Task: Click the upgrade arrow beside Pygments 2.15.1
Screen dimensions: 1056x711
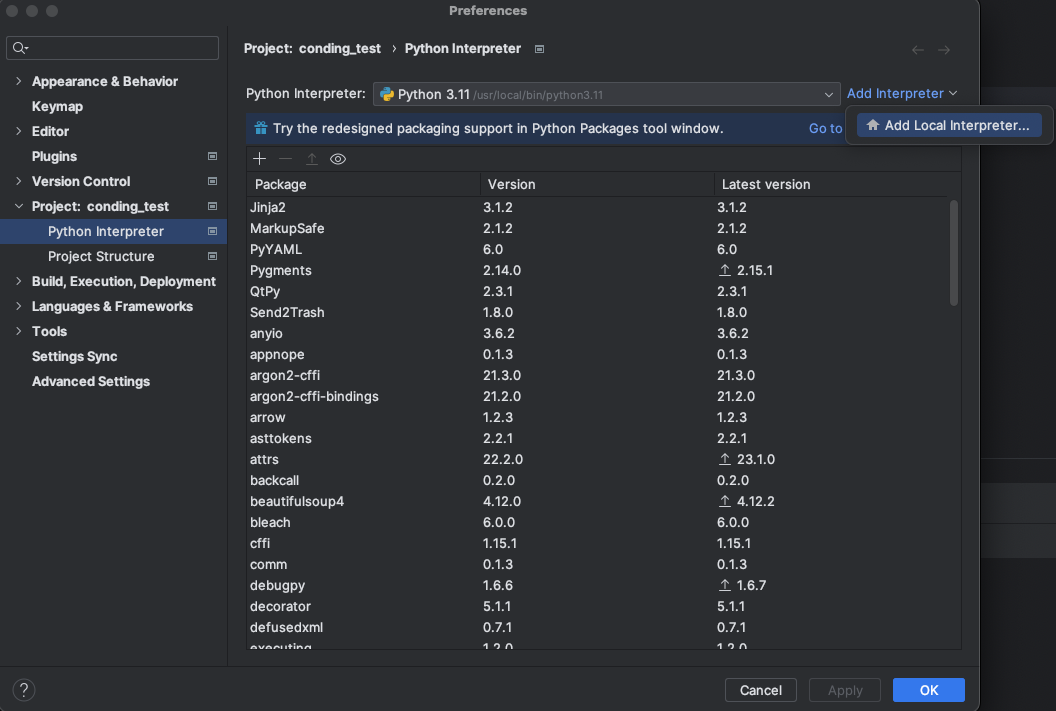Action: (x=725, y=270)
